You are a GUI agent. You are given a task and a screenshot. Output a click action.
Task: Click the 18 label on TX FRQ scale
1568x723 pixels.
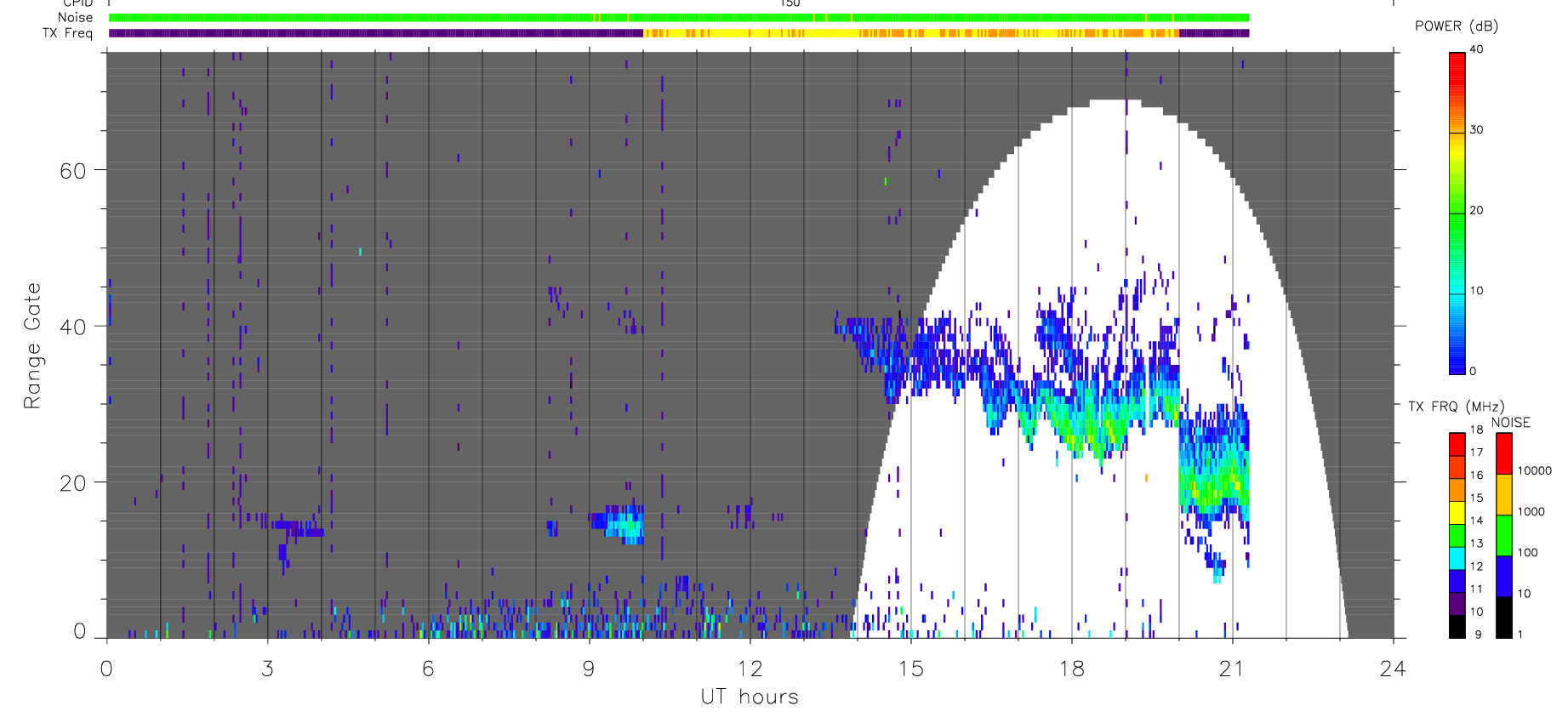tap(1476, 430)
